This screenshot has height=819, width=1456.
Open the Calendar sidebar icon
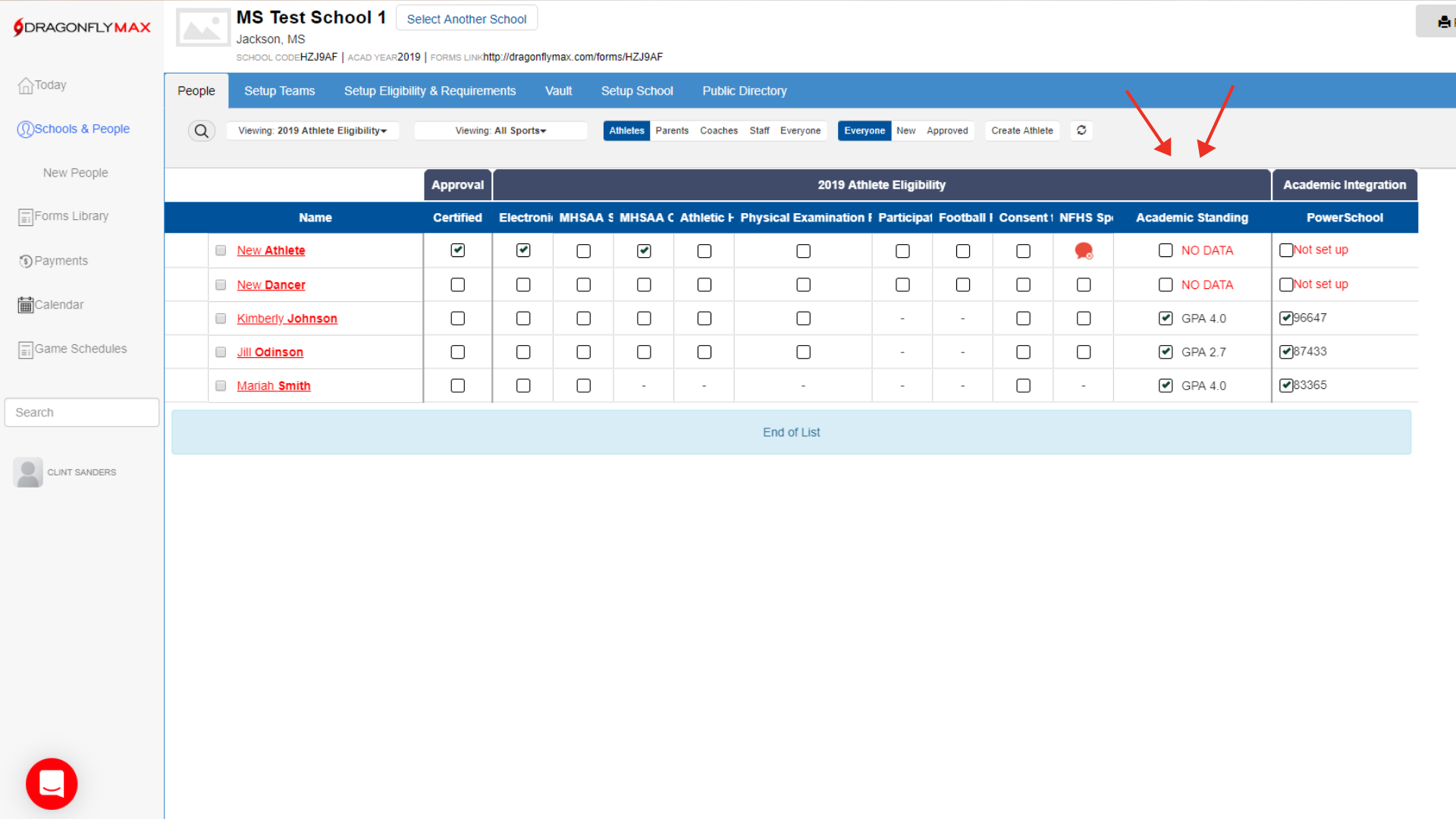pyautogui.click(x=26, y=305)
